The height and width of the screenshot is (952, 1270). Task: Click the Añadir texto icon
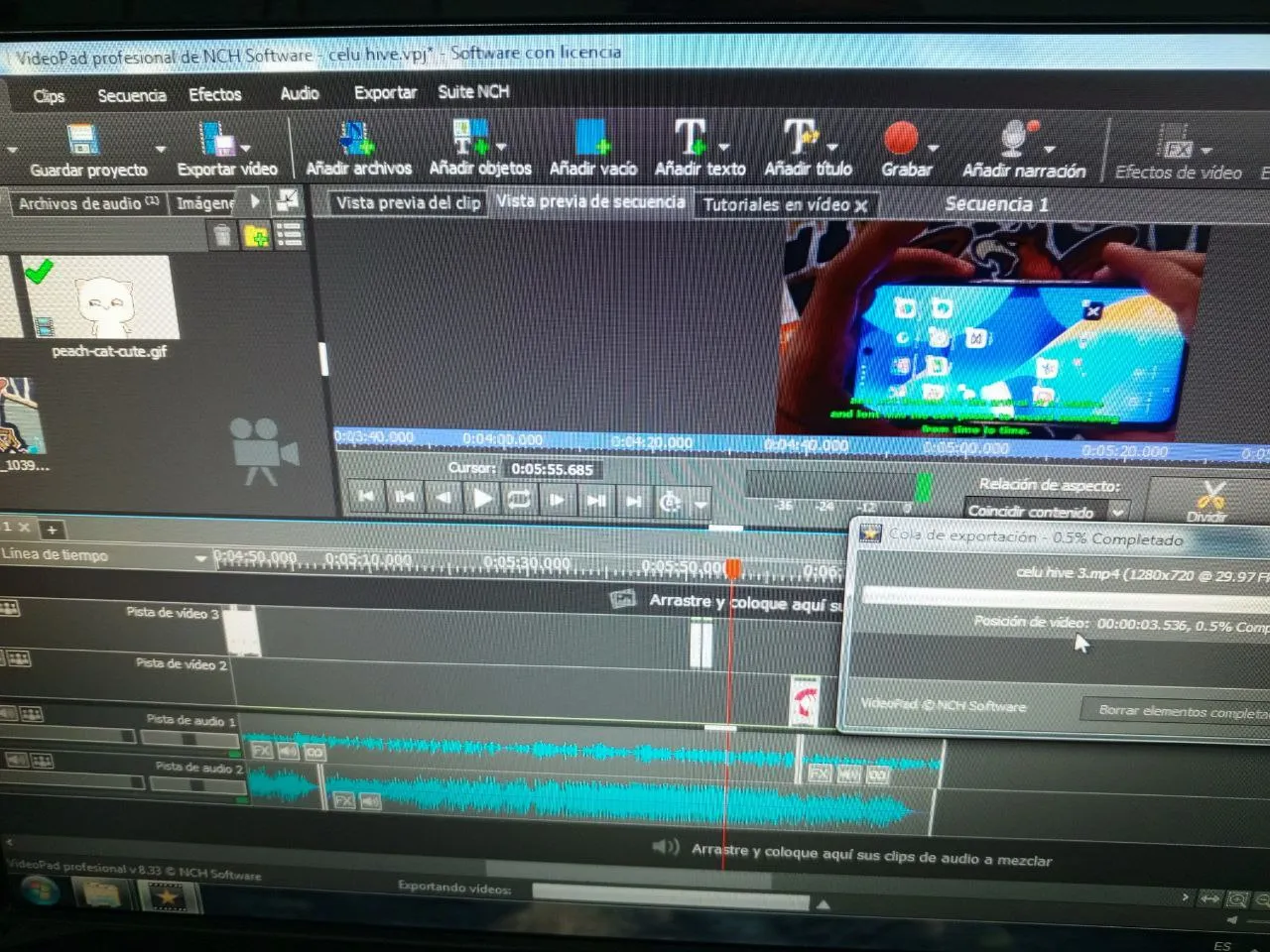coord(691,137)
